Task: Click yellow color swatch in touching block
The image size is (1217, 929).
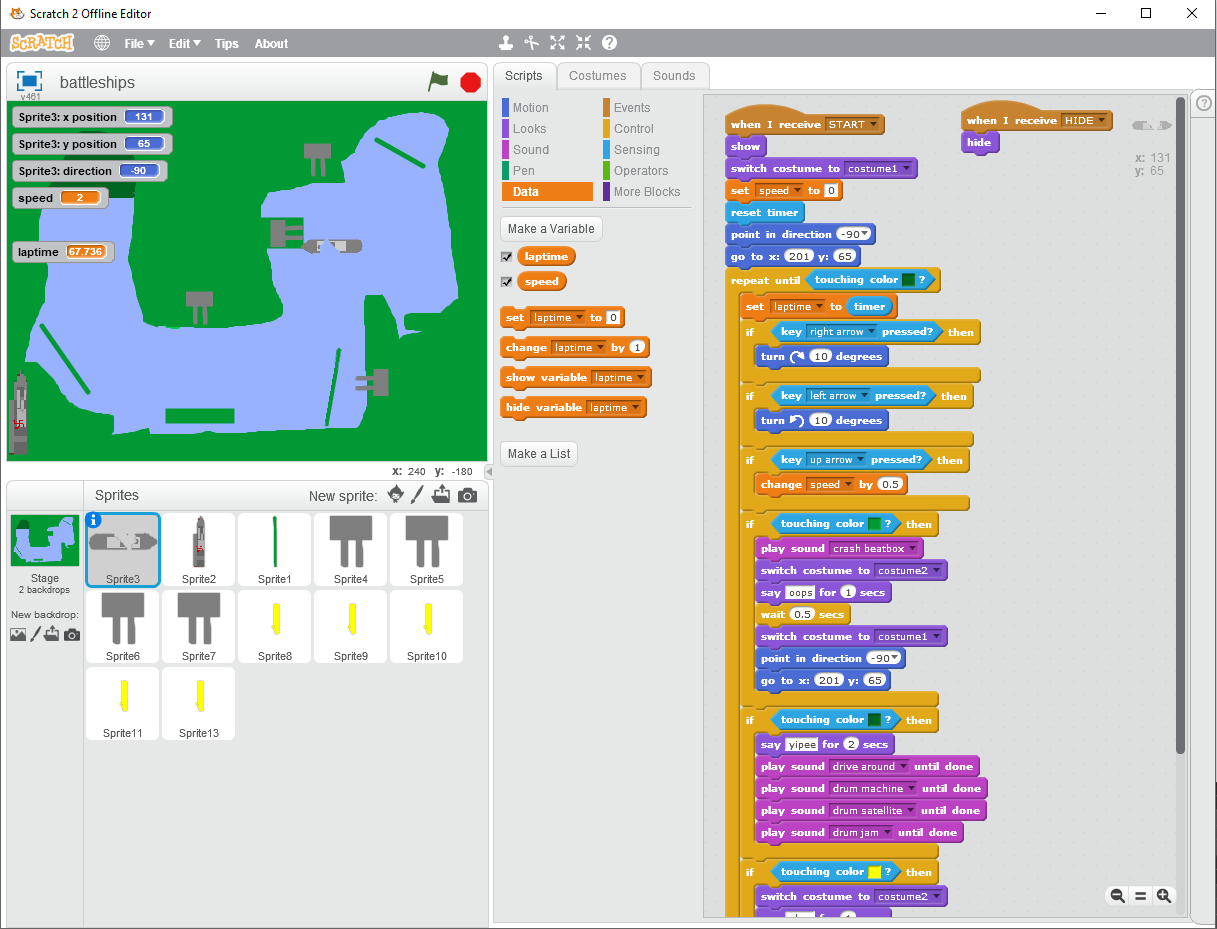Action: pos(874,872)
